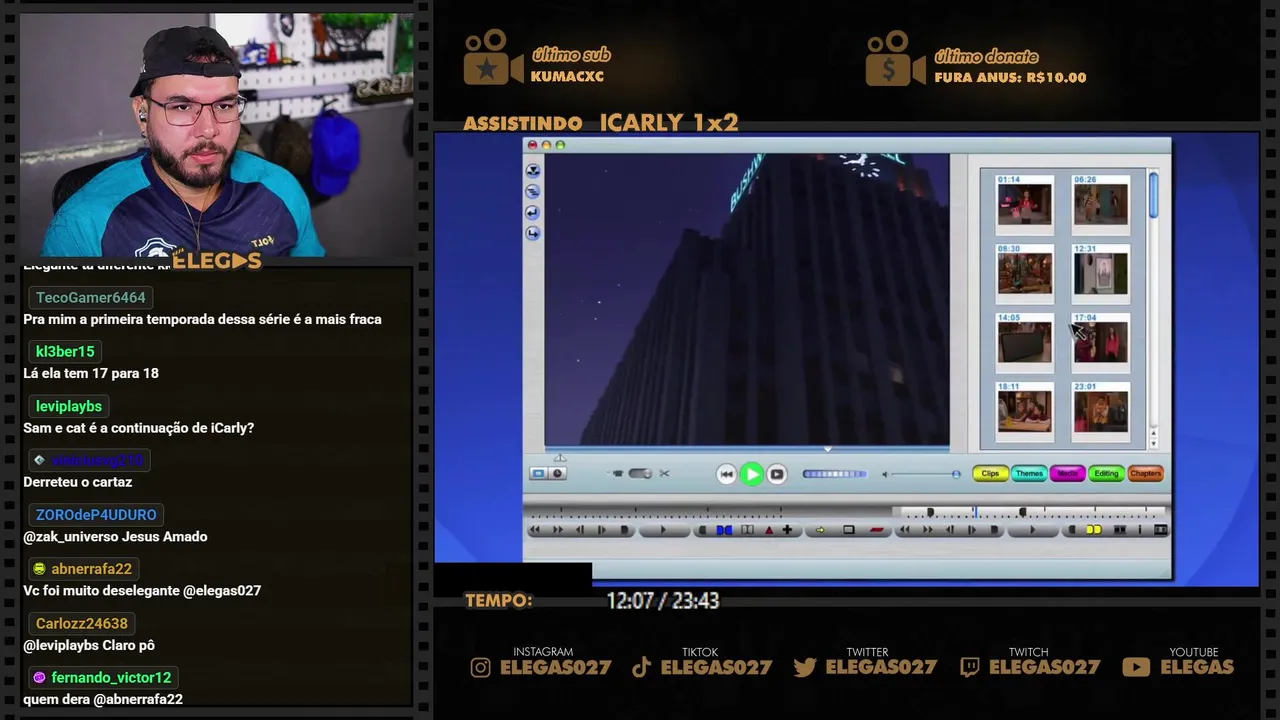Click the first round icon left of preview

pyautogui.click(x=533, y=170)
